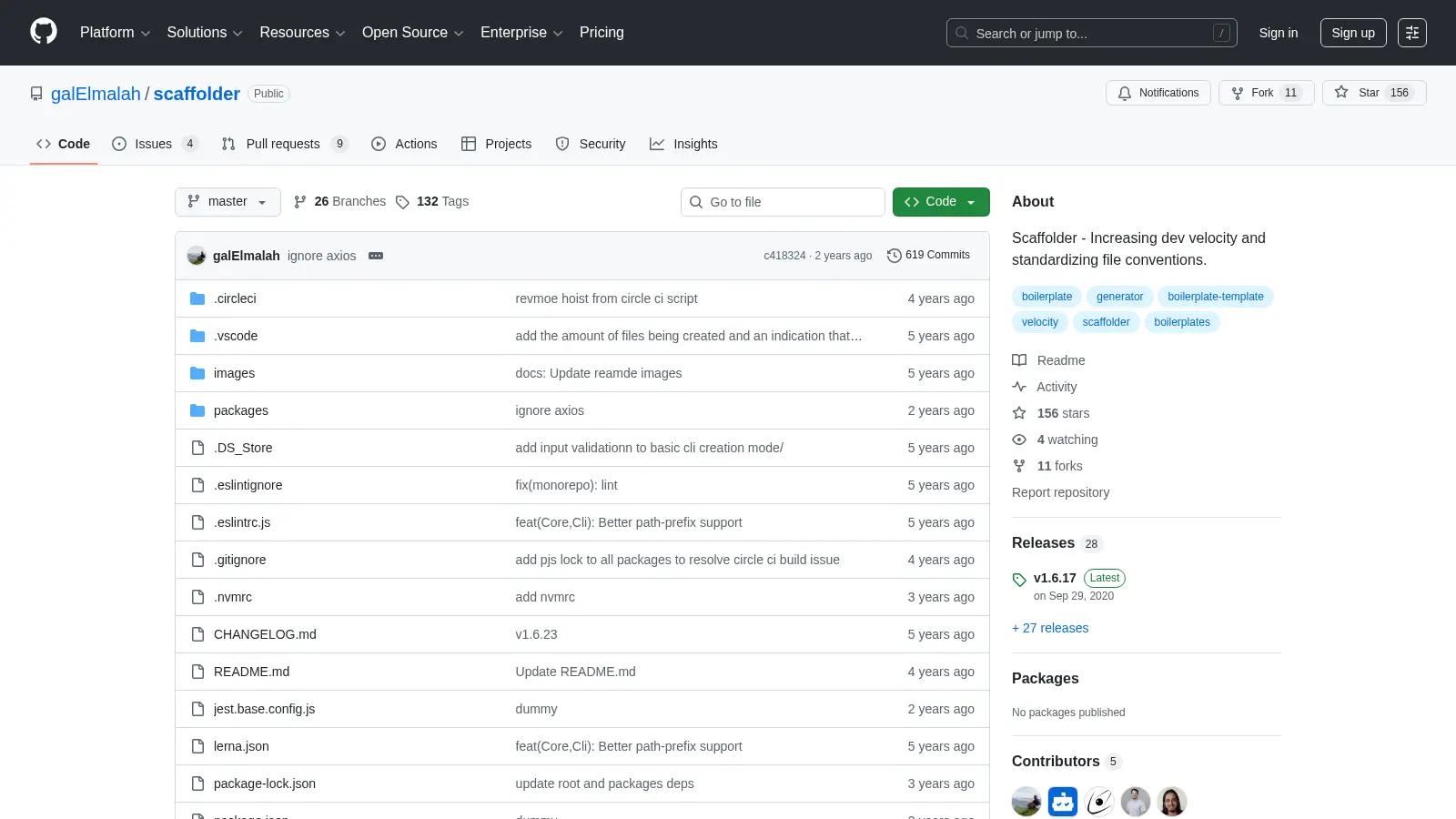Open the first contributor avatar
Viewport: 1456px width, 819px height.
pos(1026,802)
